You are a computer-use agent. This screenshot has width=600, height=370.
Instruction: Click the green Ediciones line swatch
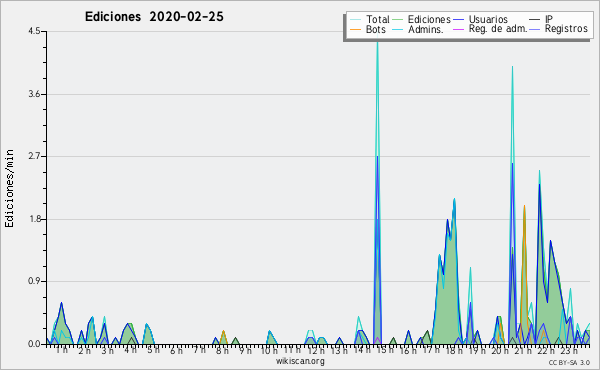[x=398, y=20]
